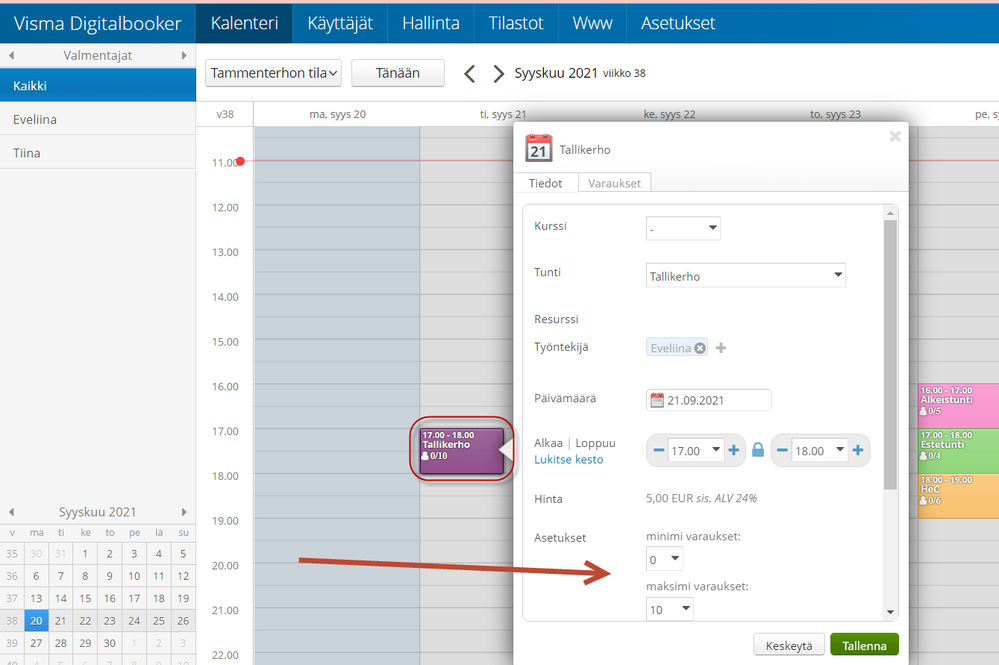Switch to the Tiedot tab
Image resolution: width=999 pixels, height=665 pixels.
click(545, 183)
